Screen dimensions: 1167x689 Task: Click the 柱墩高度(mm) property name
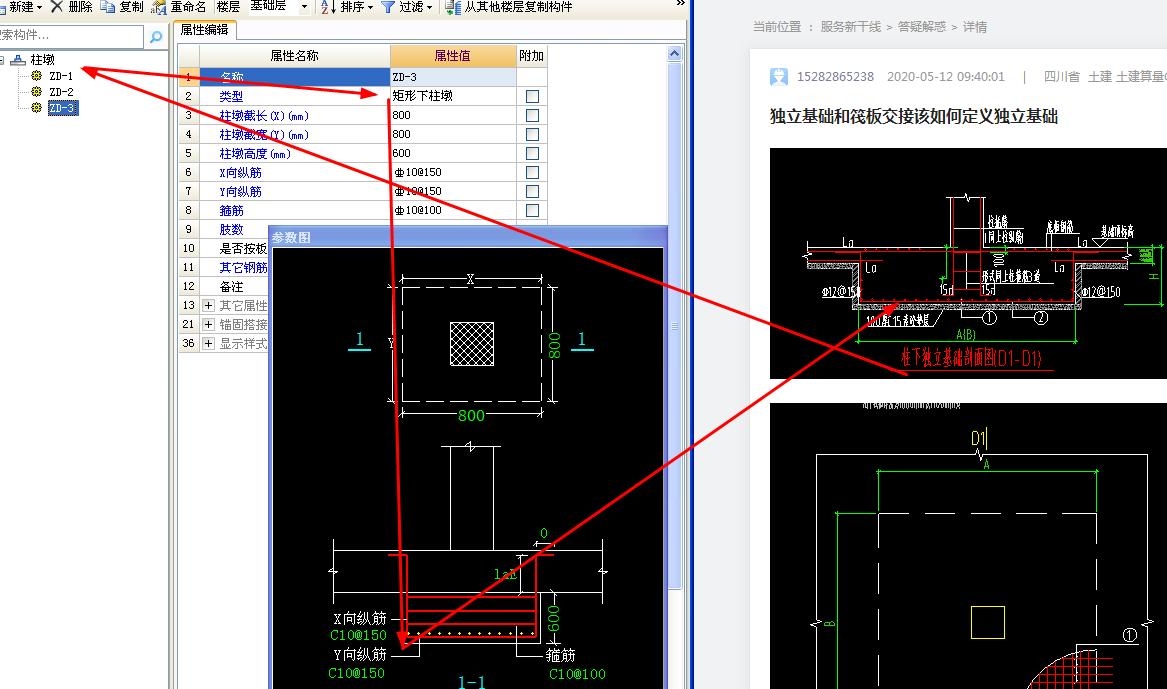coord(255,154)
